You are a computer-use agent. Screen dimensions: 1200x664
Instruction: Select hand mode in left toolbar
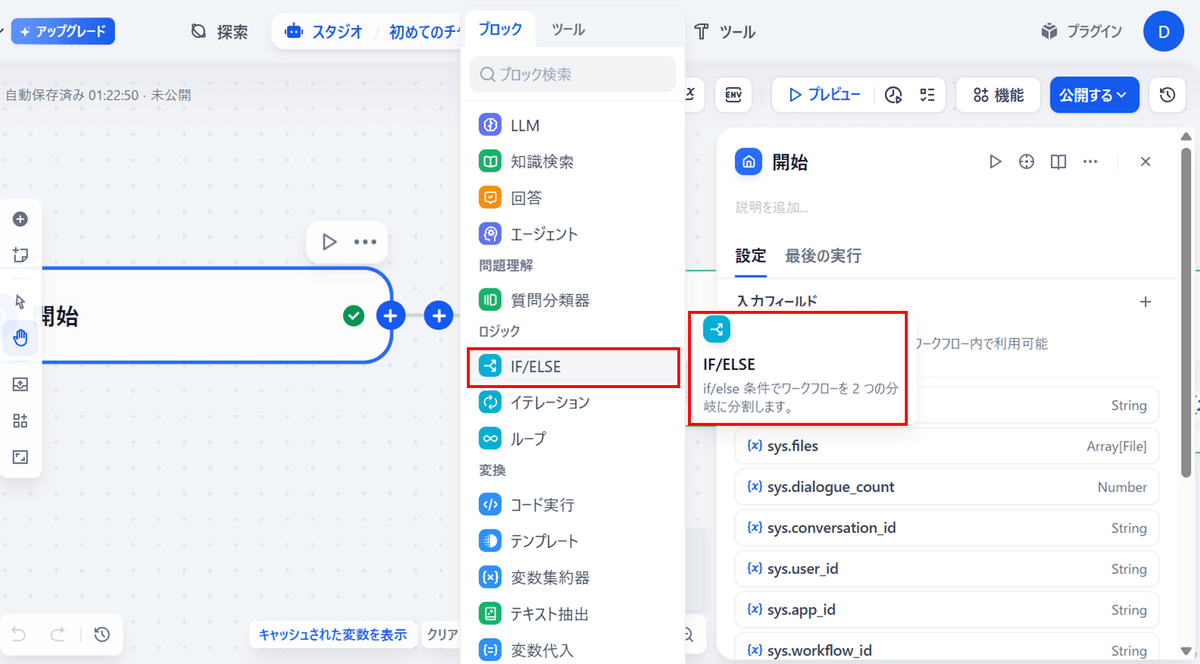(20, 338)
